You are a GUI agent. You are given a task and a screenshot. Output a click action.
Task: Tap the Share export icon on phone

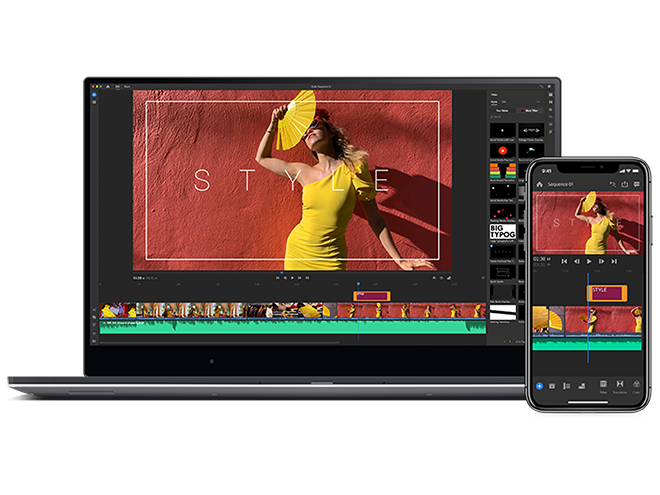tap(624, 185)
